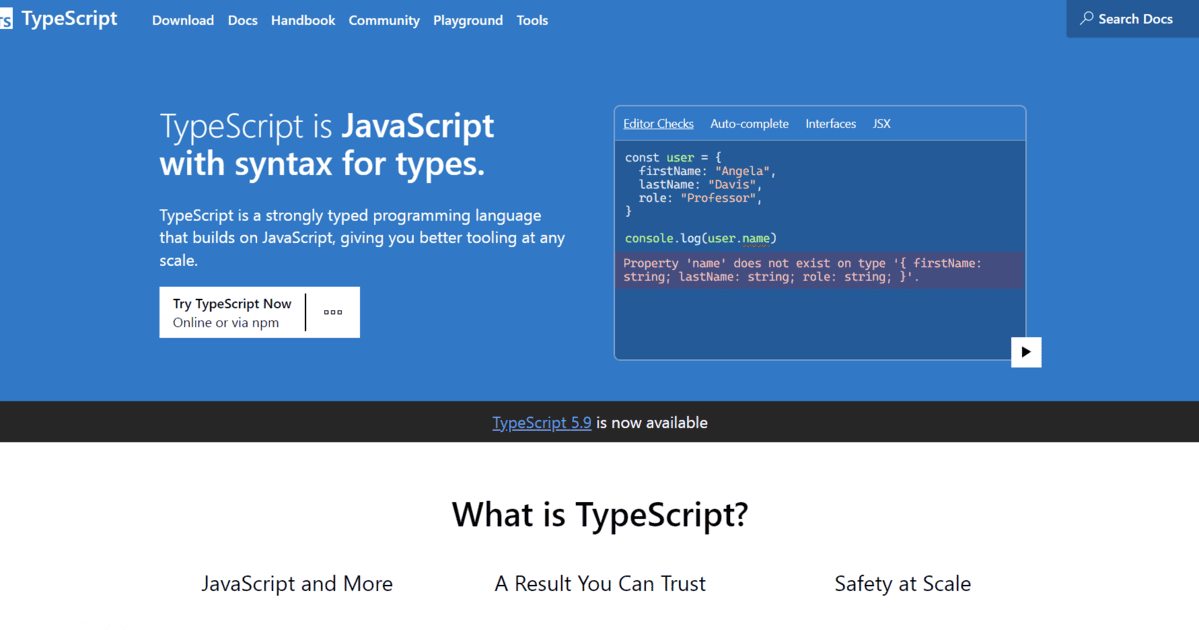Click the red error message about property 'name'
This screenshot has height=630, width=1199.
click(x=819, y=270)
